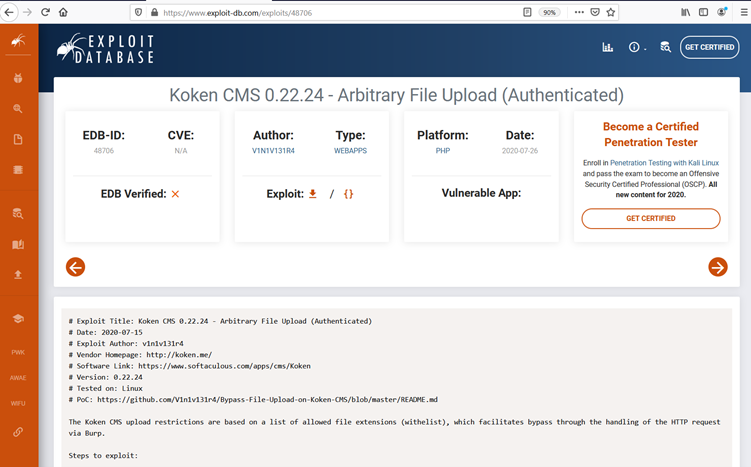Open the Papers document icon in sidebar

click(18, 139)
